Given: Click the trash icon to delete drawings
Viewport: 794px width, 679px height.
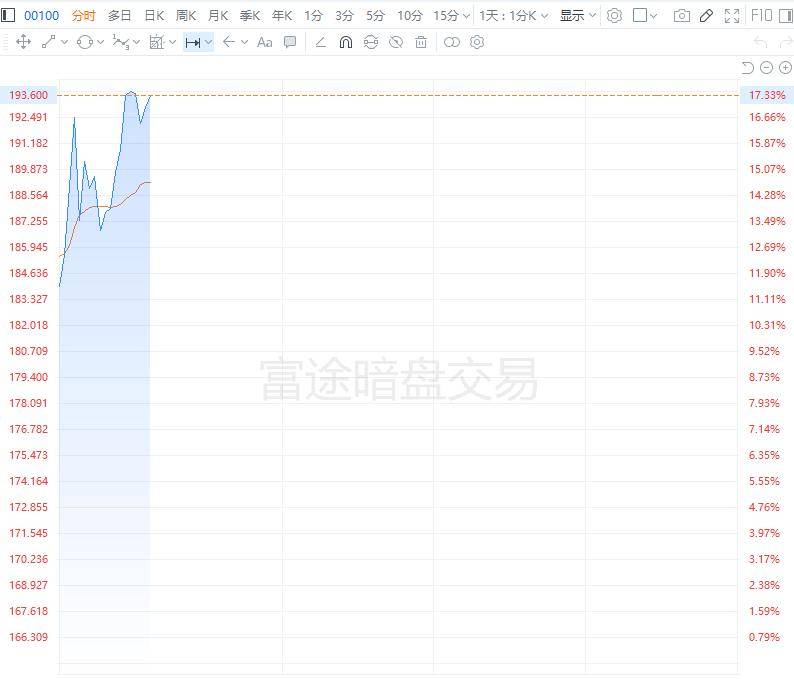Looking at the screenshot, I should pos(421,42).
